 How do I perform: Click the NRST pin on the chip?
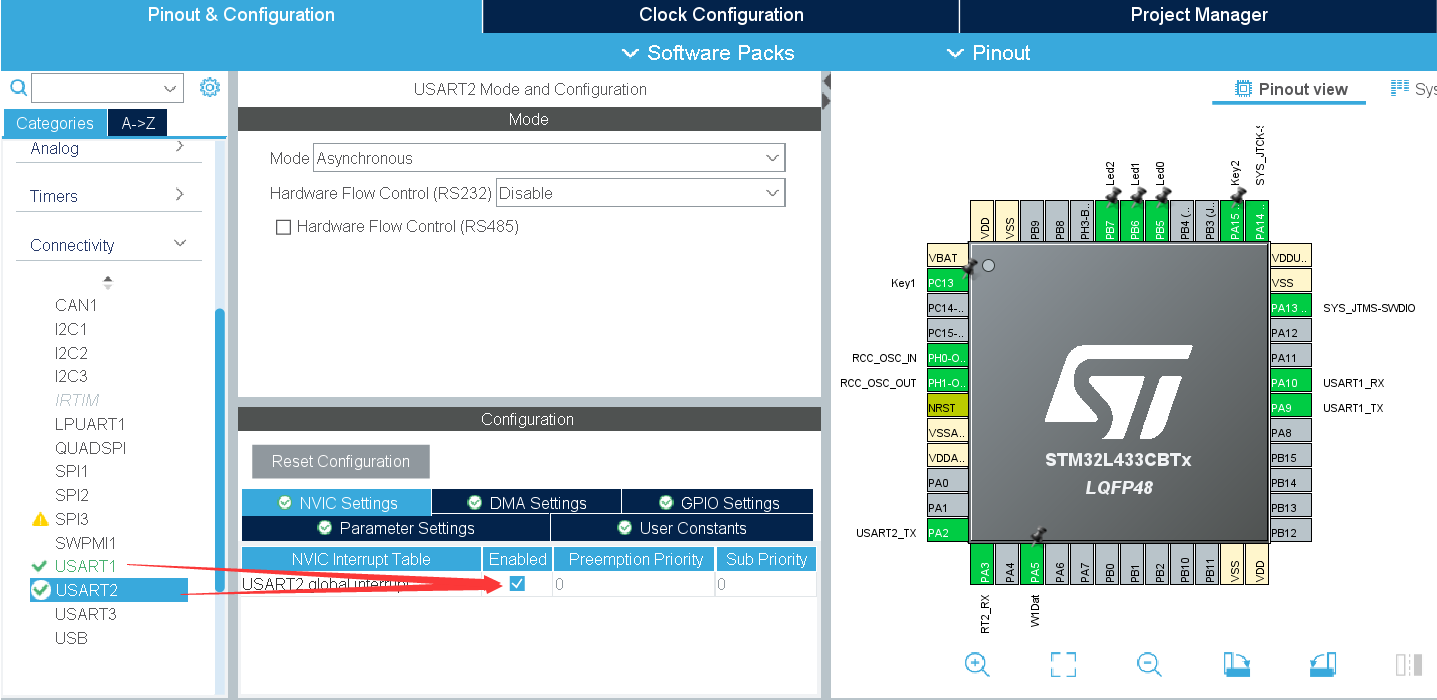coord(948,407)
